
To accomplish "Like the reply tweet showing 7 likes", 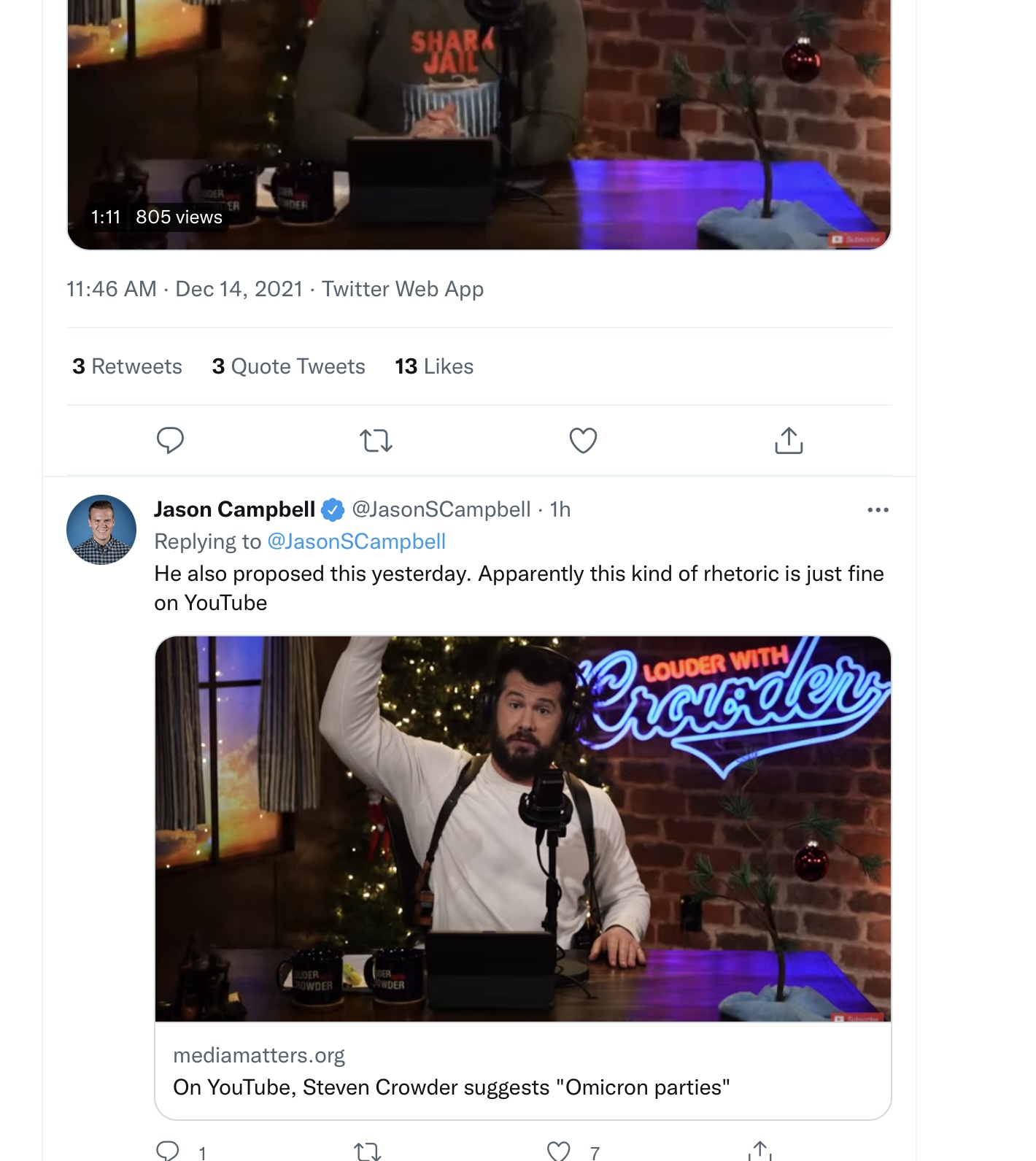I will (559, 1151).
